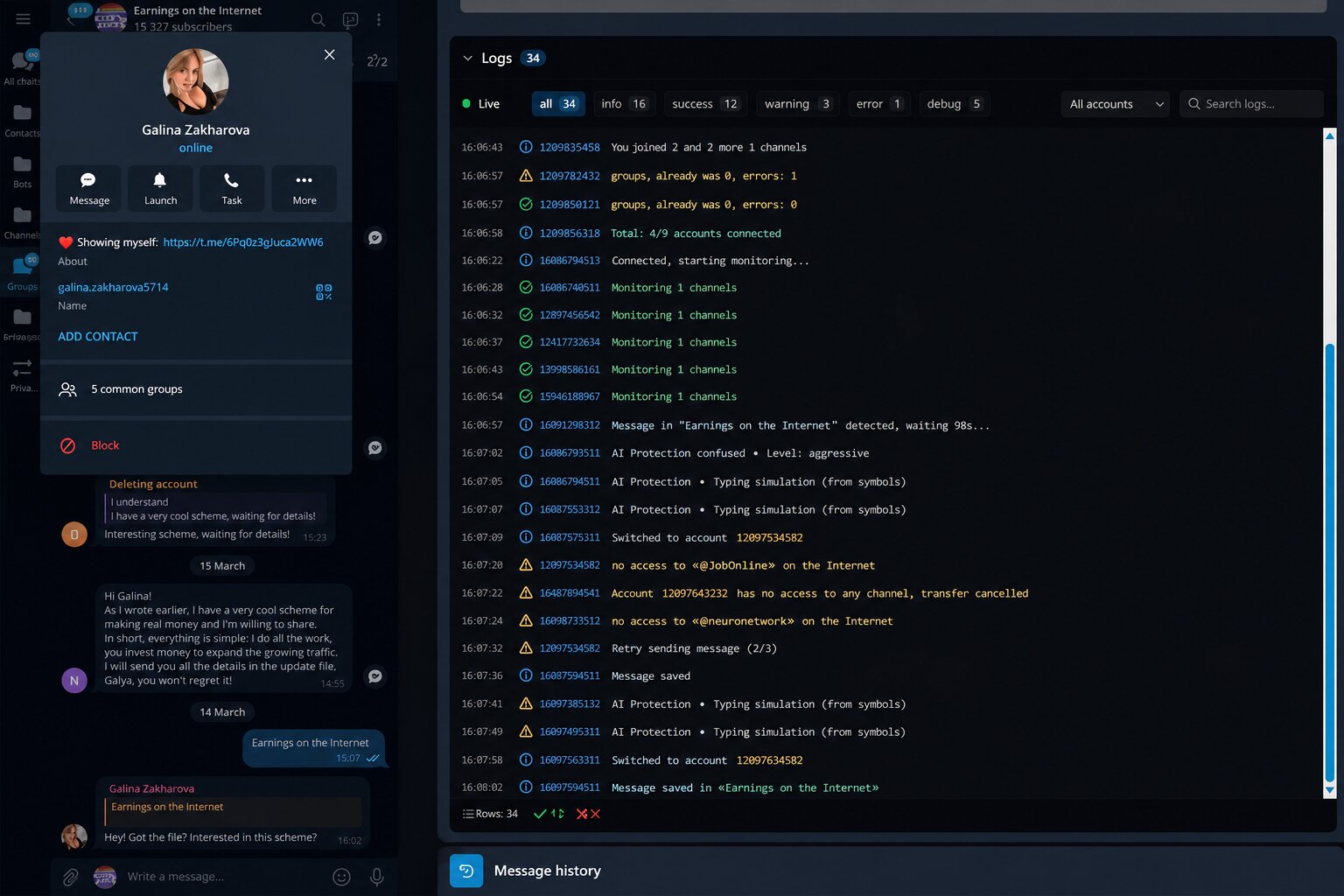Click the Task phone button
The width and height of the screenshot is (1344, 896).
coord(232,188)
